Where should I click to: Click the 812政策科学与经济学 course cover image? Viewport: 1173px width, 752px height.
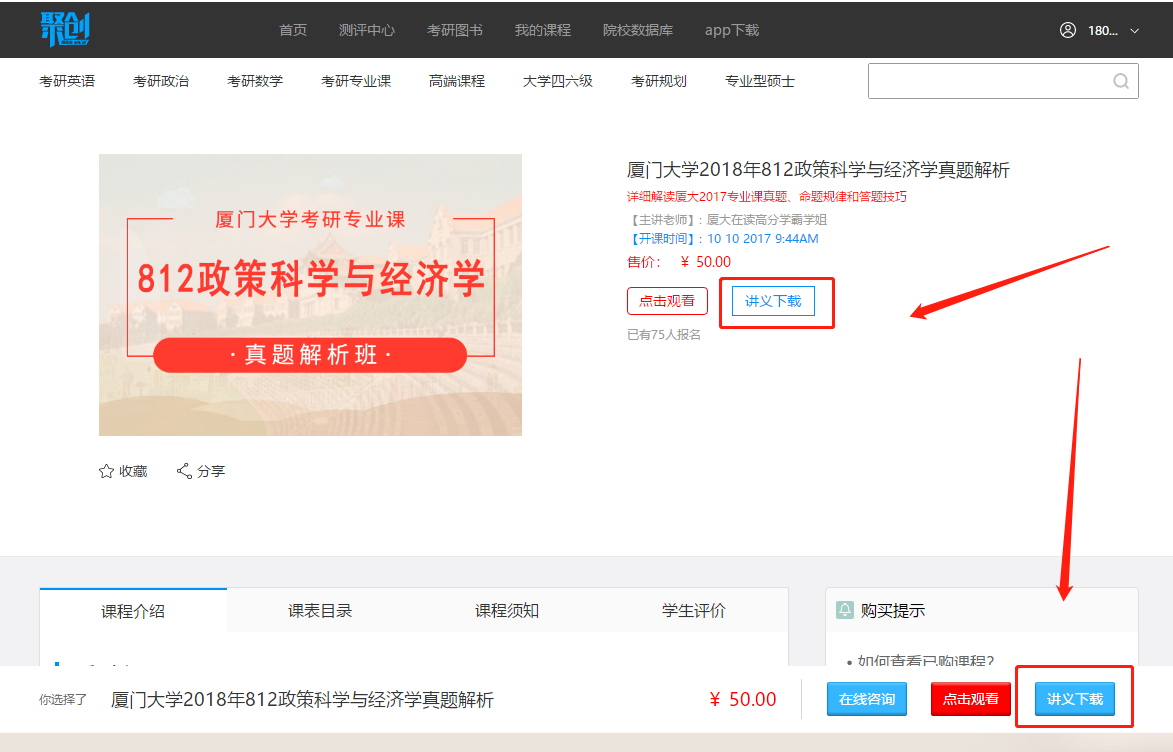pos(310,295)
